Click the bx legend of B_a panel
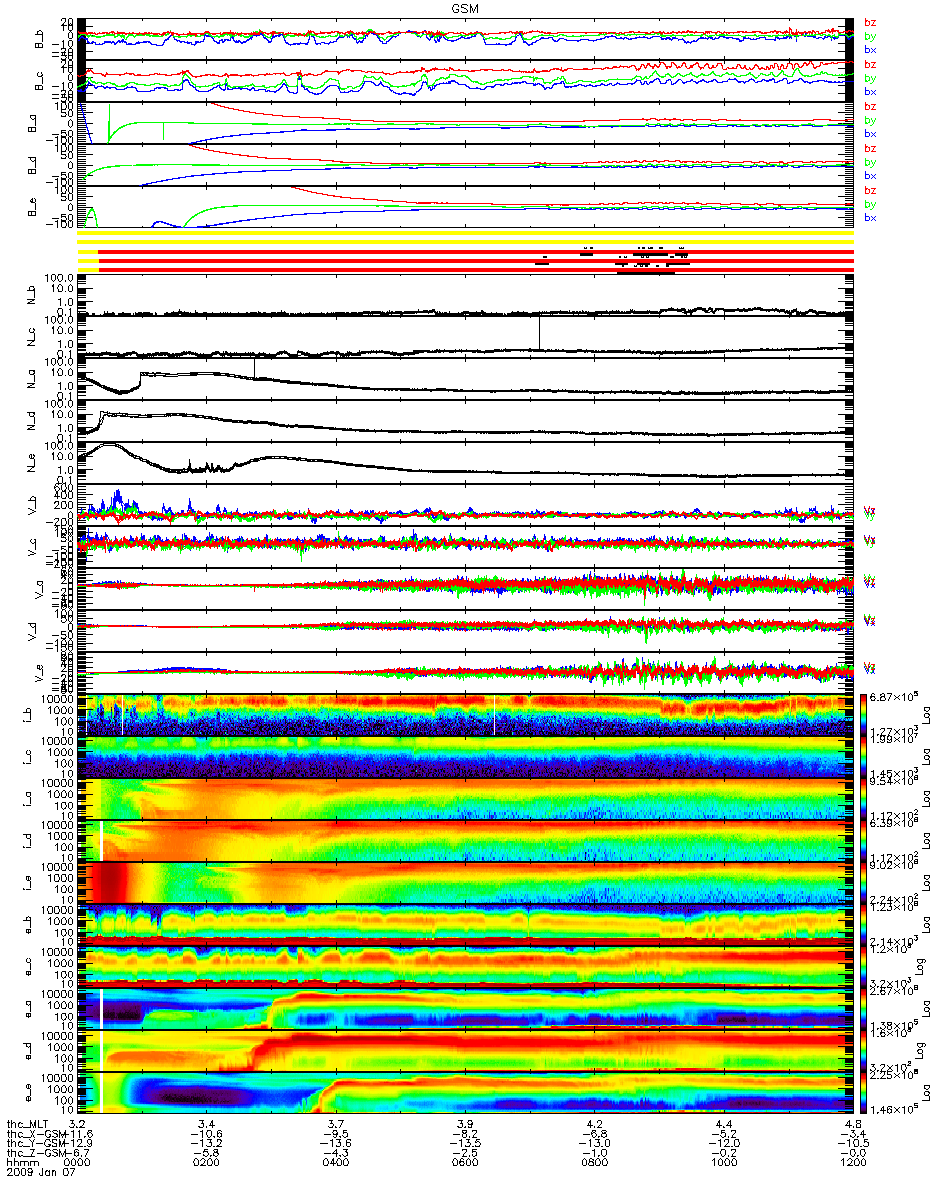The image size is (930, 1200). [x=869, y=134]
